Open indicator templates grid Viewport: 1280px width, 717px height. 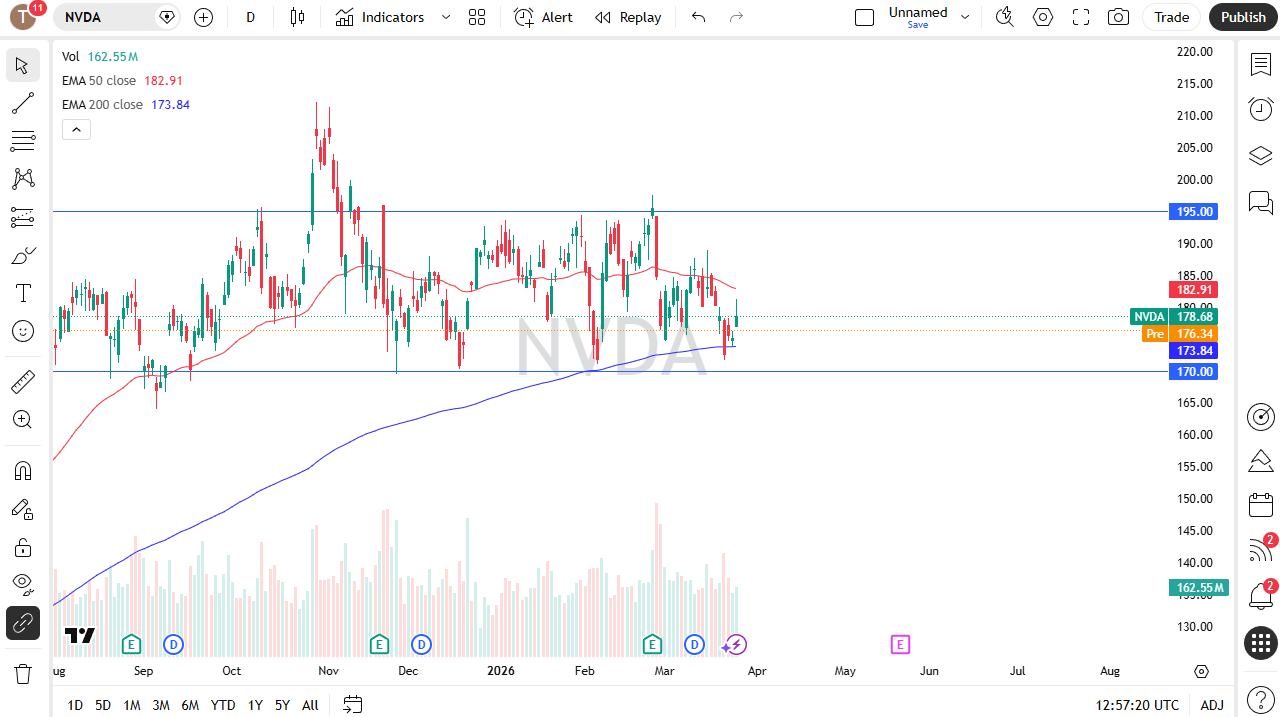477,17
